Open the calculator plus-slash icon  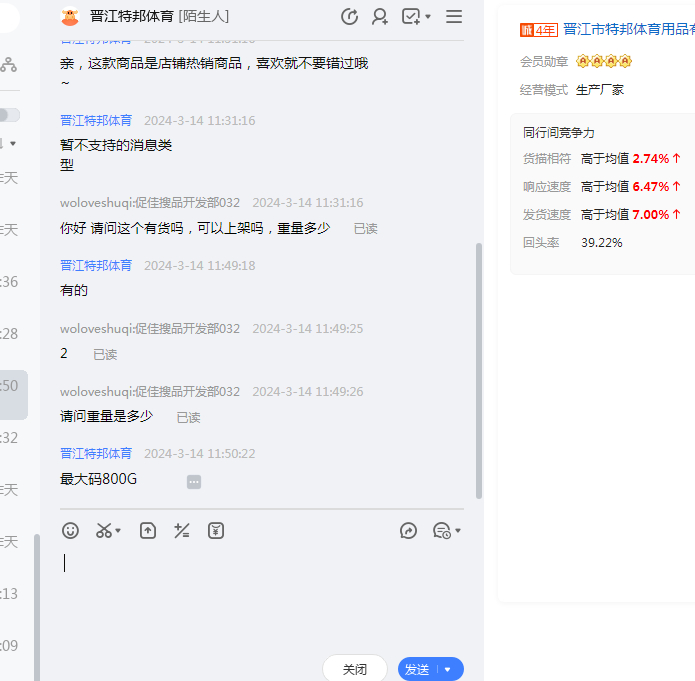182,531
